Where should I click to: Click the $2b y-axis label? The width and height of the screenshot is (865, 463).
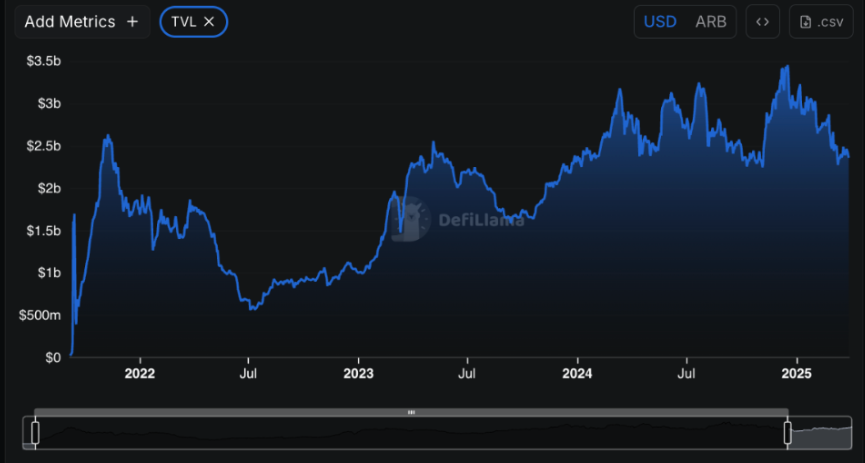pyautogui.click(x=49, y=188)
